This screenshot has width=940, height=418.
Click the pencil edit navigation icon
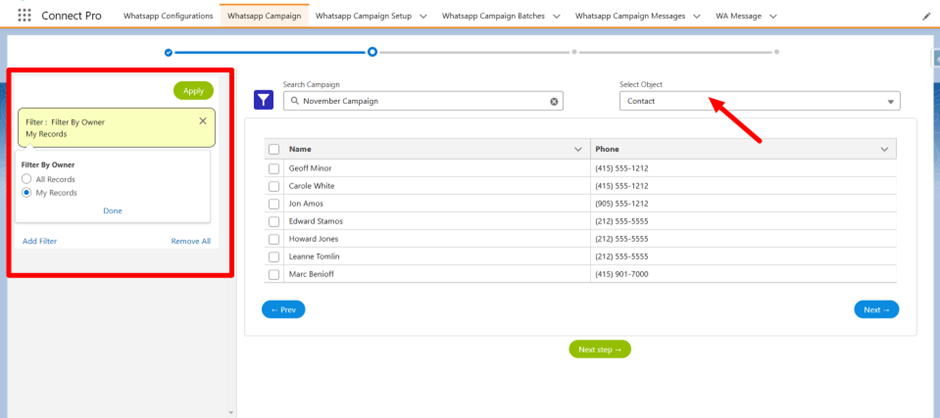point(926,17)
